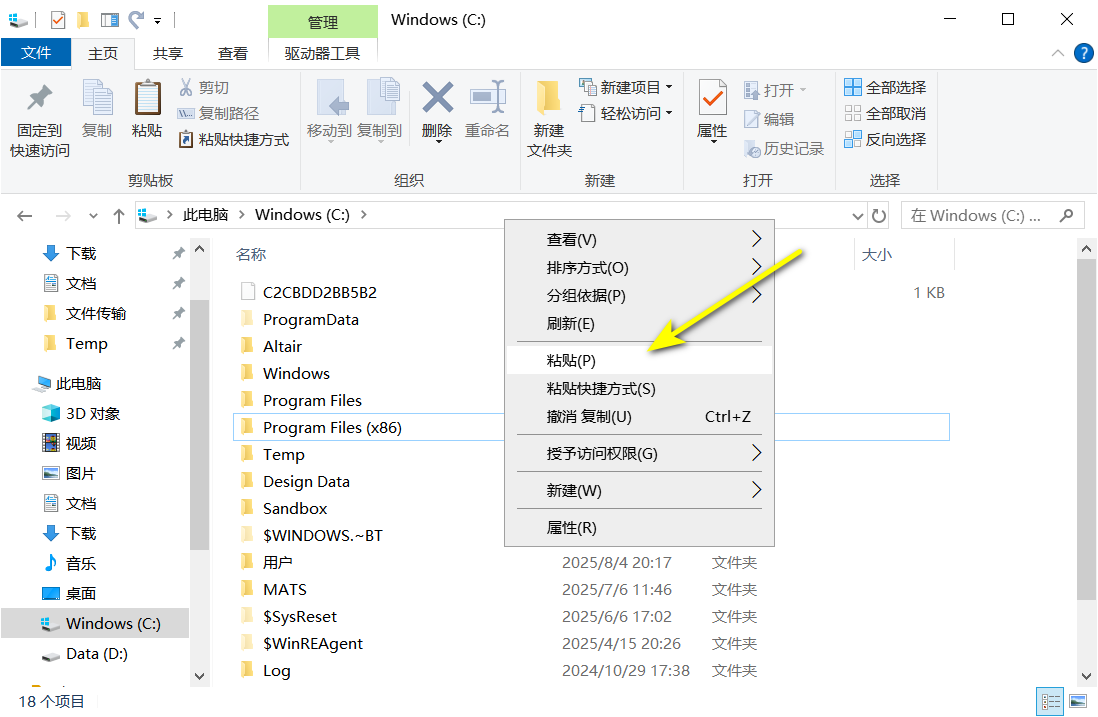1098x717 pixels.
Task: Click This PC (此电脑) in address breadcrumb
Action: (205, 215)
